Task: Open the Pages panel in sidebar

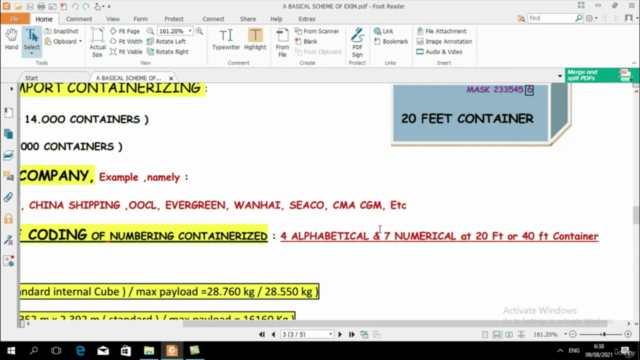Action: pyautogui.click(x=8, y=134)
